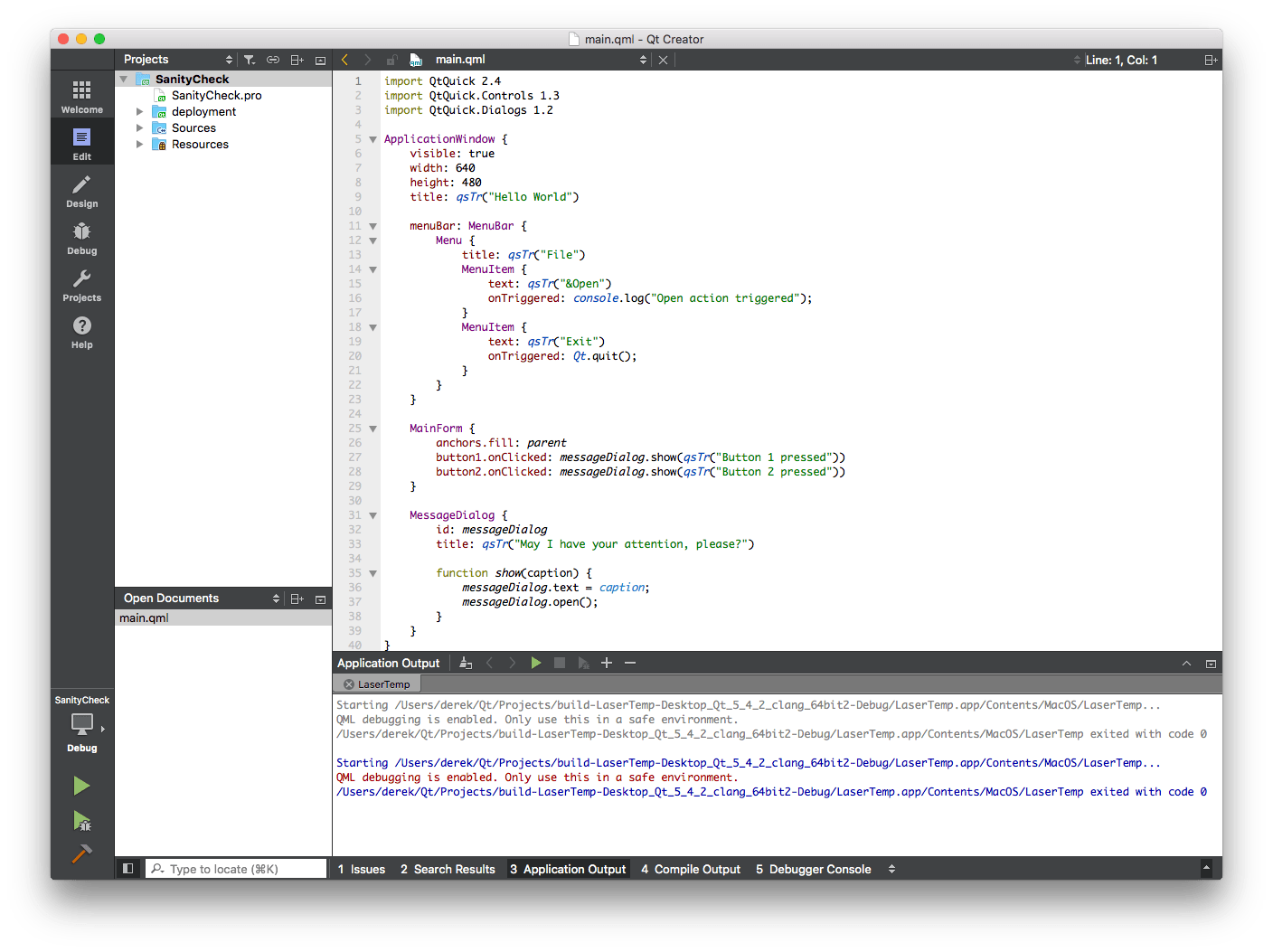Clear Application Output with the broom icon
The width and height of the screenshot is (1273, 952).
coord(466,663)
